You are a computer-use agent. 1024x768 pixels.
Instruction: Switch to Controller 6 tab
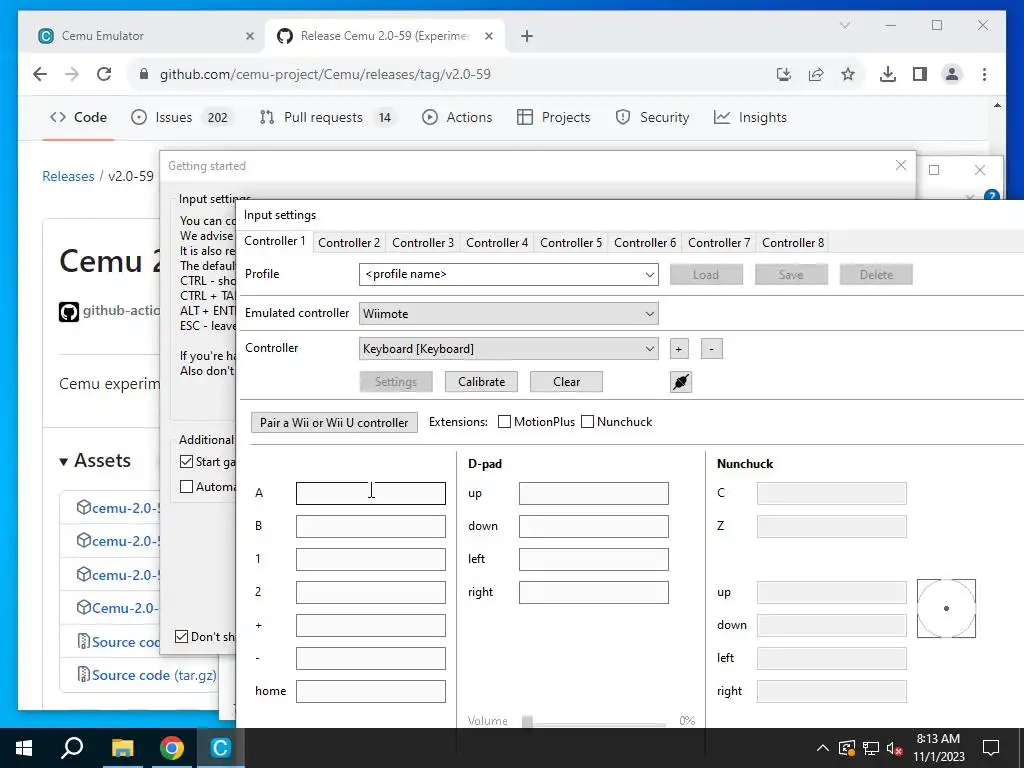(x=645, y=243)
